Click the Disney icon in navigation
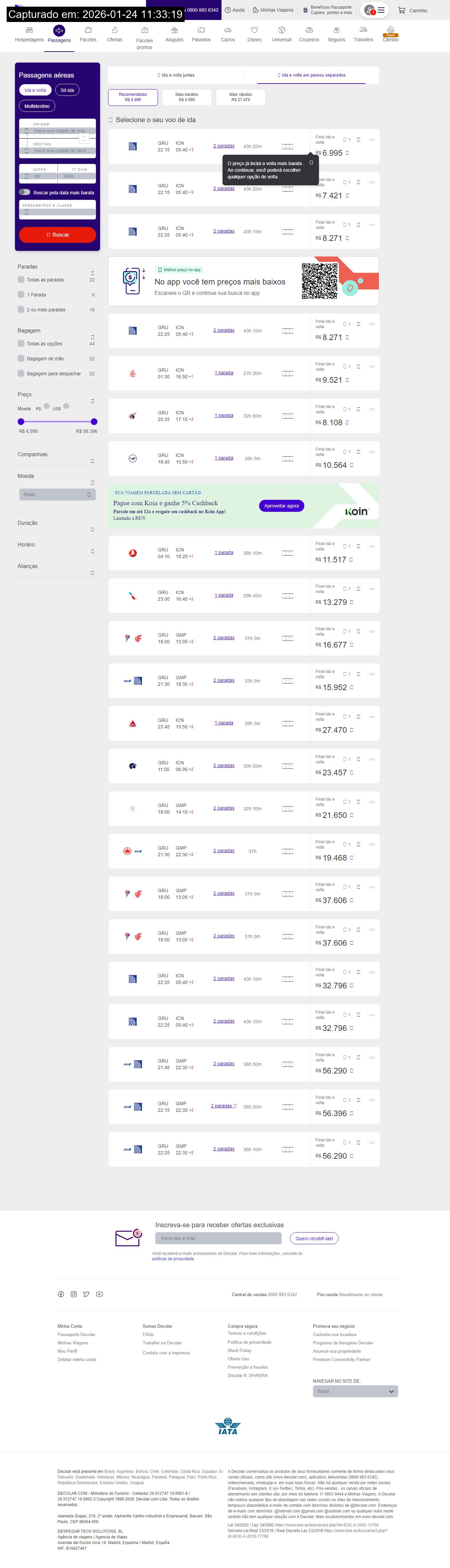 click(254, 30)
